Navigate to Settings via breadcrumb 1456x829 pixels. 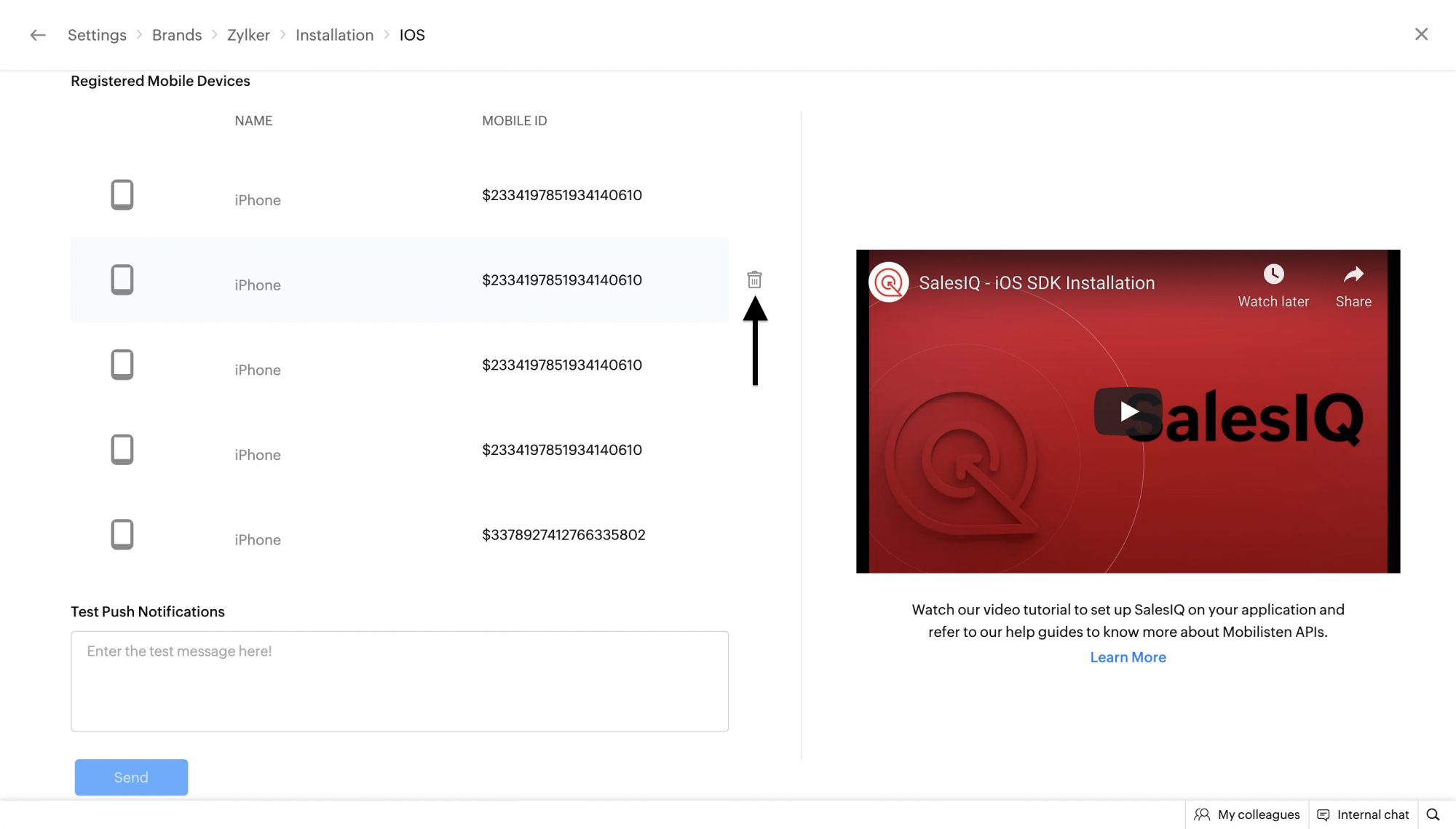click(x=97, y=34)
